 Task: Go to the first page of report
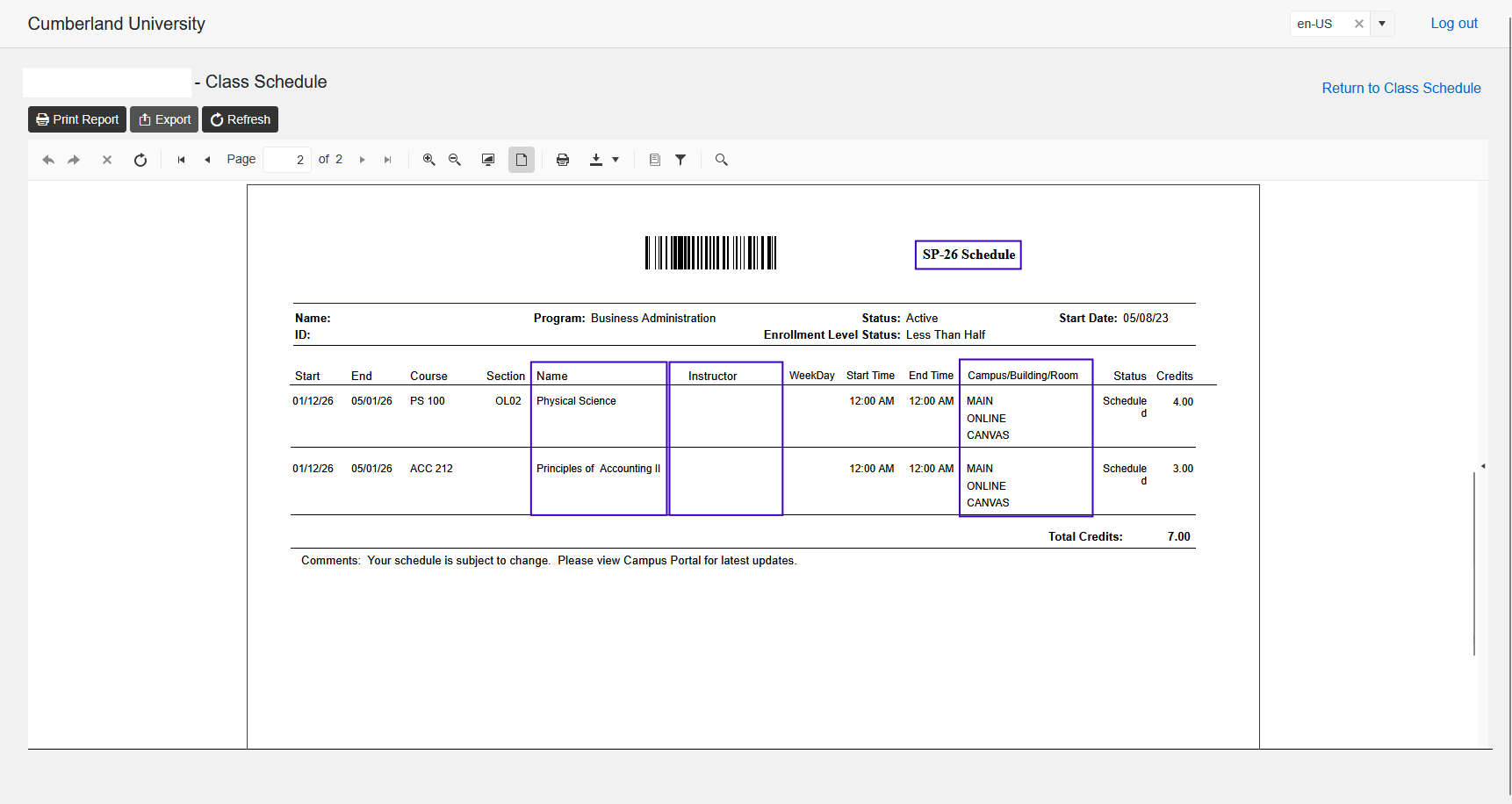(x=181, y=160)
